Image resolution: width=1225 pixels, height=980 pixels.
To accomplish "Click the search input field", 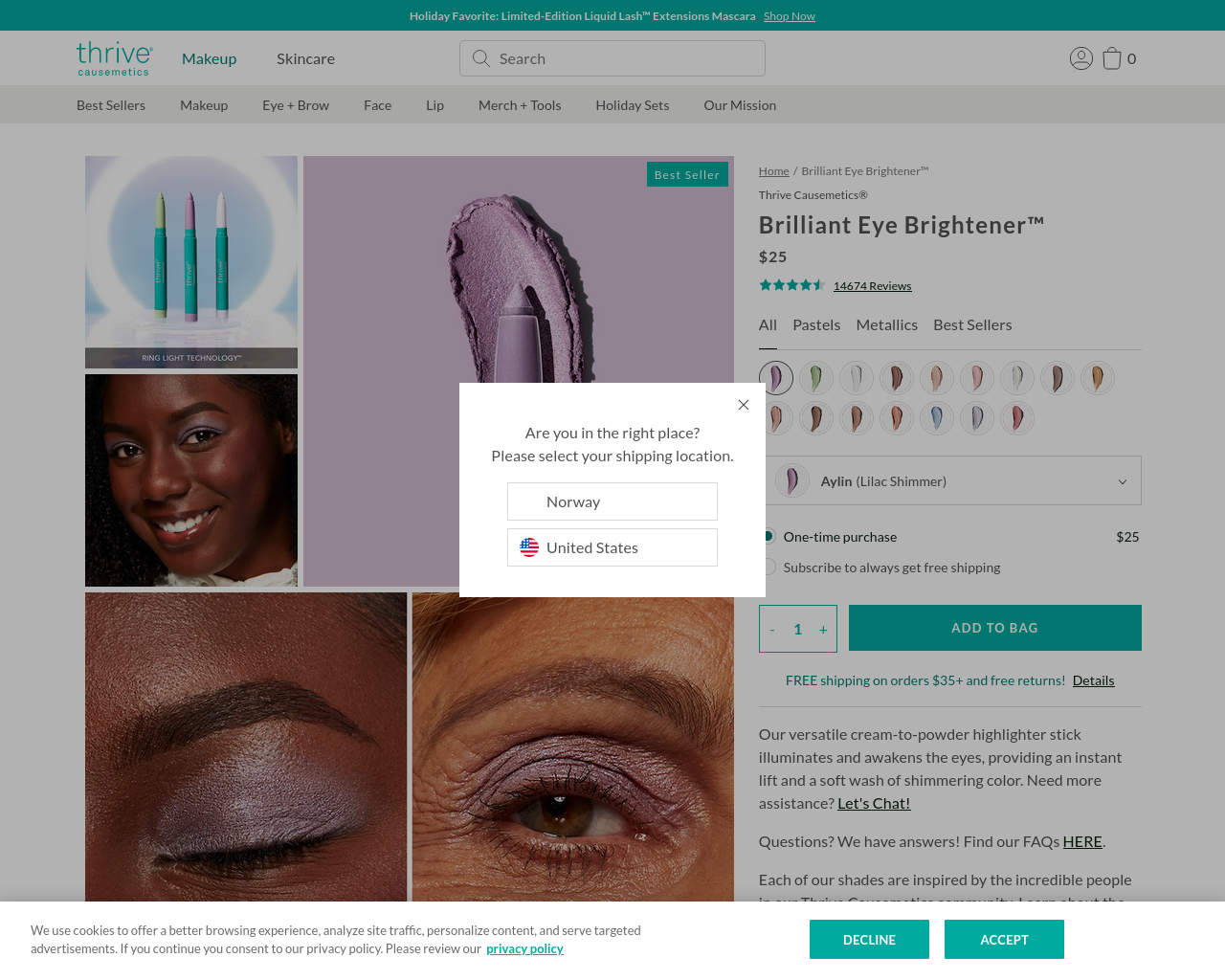I will [x=612, y=58].
